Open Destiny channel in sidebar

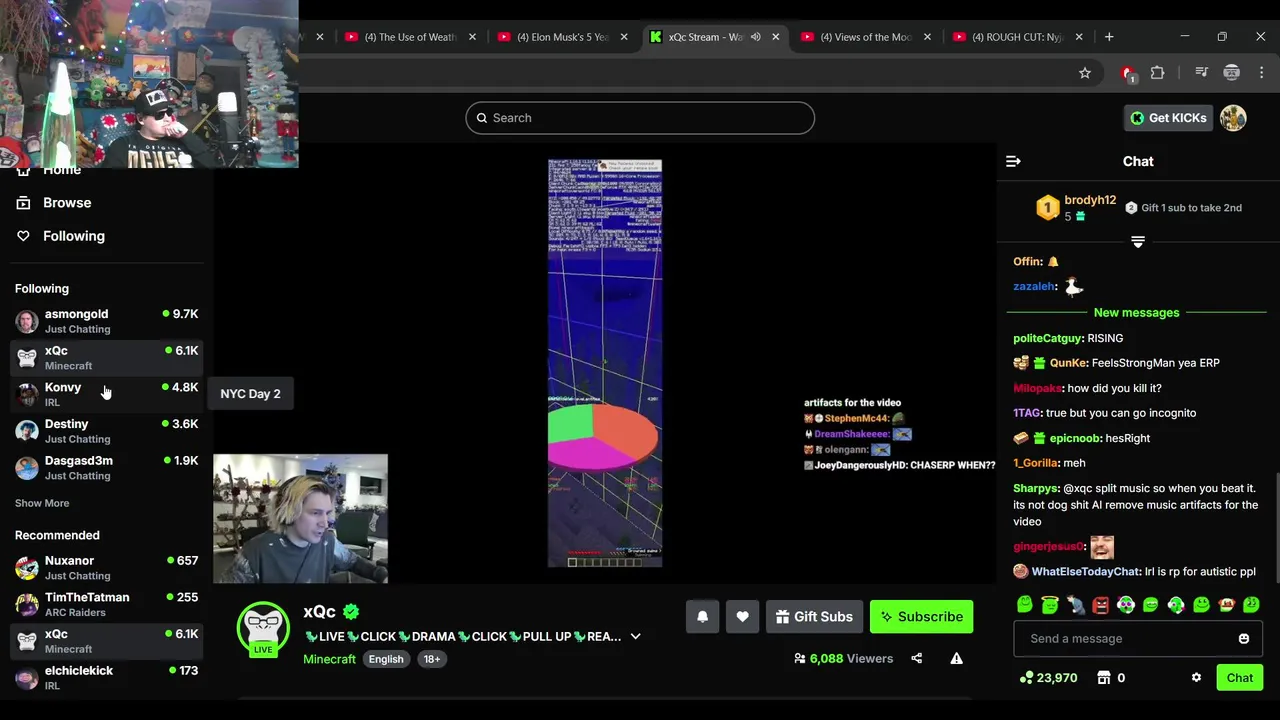(x=106, y=431)
